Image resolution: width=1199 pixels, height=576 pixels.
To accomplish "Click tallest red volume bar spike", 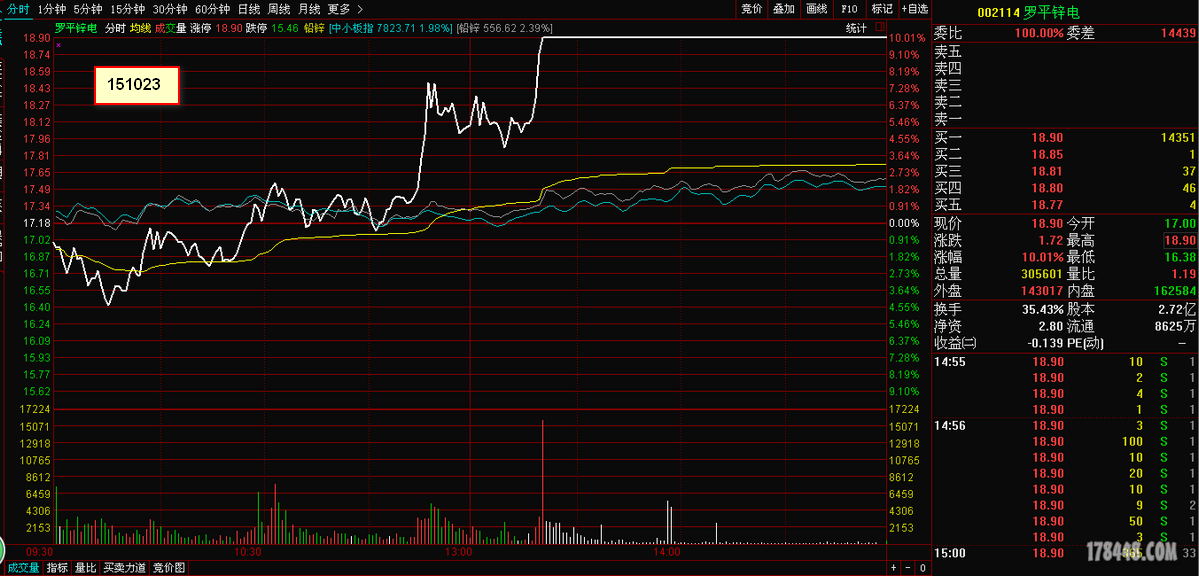I will tap(543, 482).
